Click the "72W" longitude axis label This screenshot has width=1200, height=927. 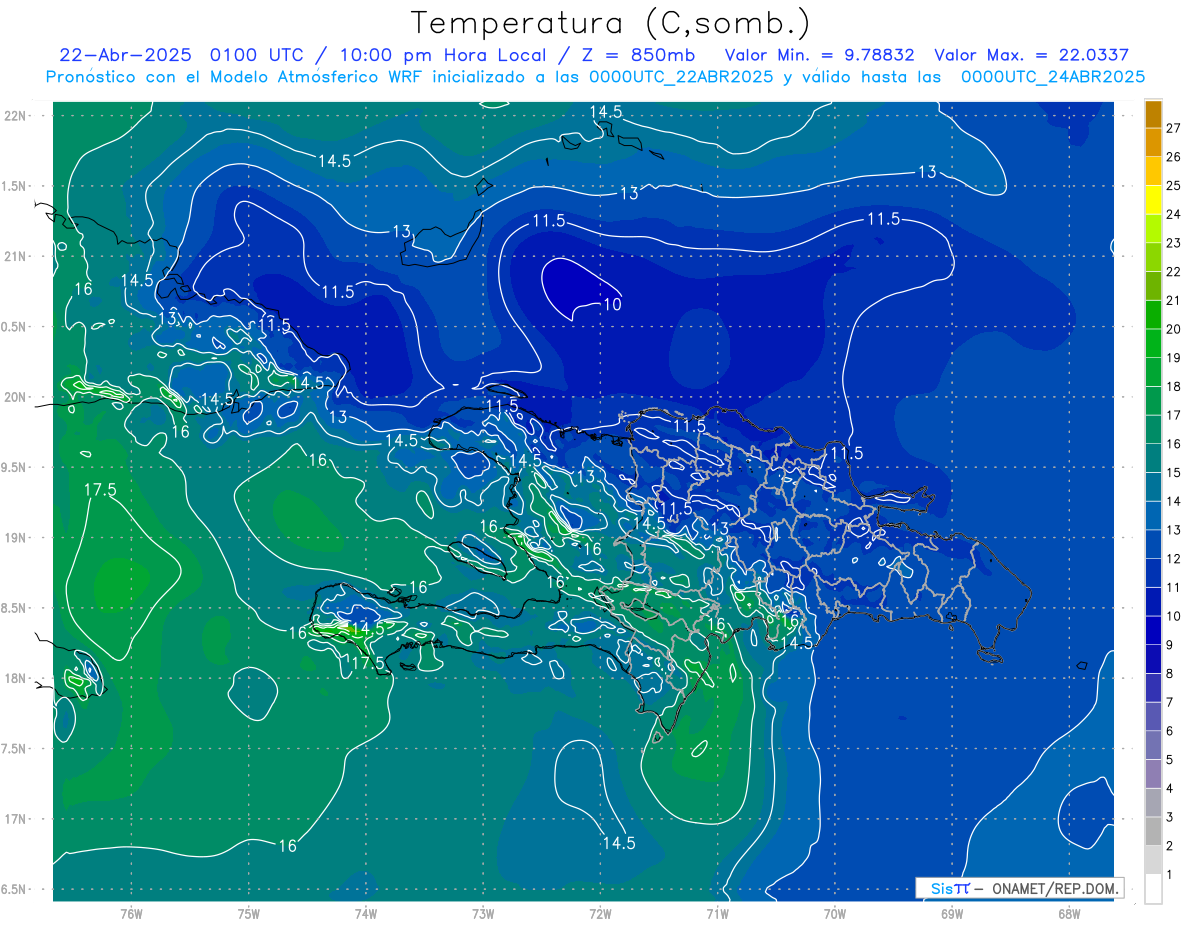tap(600, 914)
